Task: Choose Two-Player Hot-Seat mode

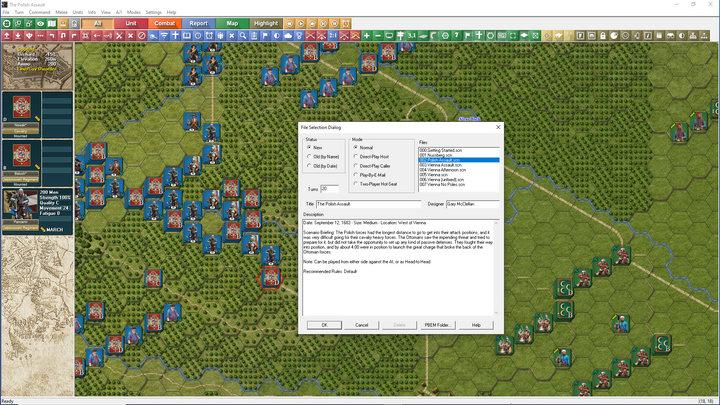Action: tap(355, 184)
